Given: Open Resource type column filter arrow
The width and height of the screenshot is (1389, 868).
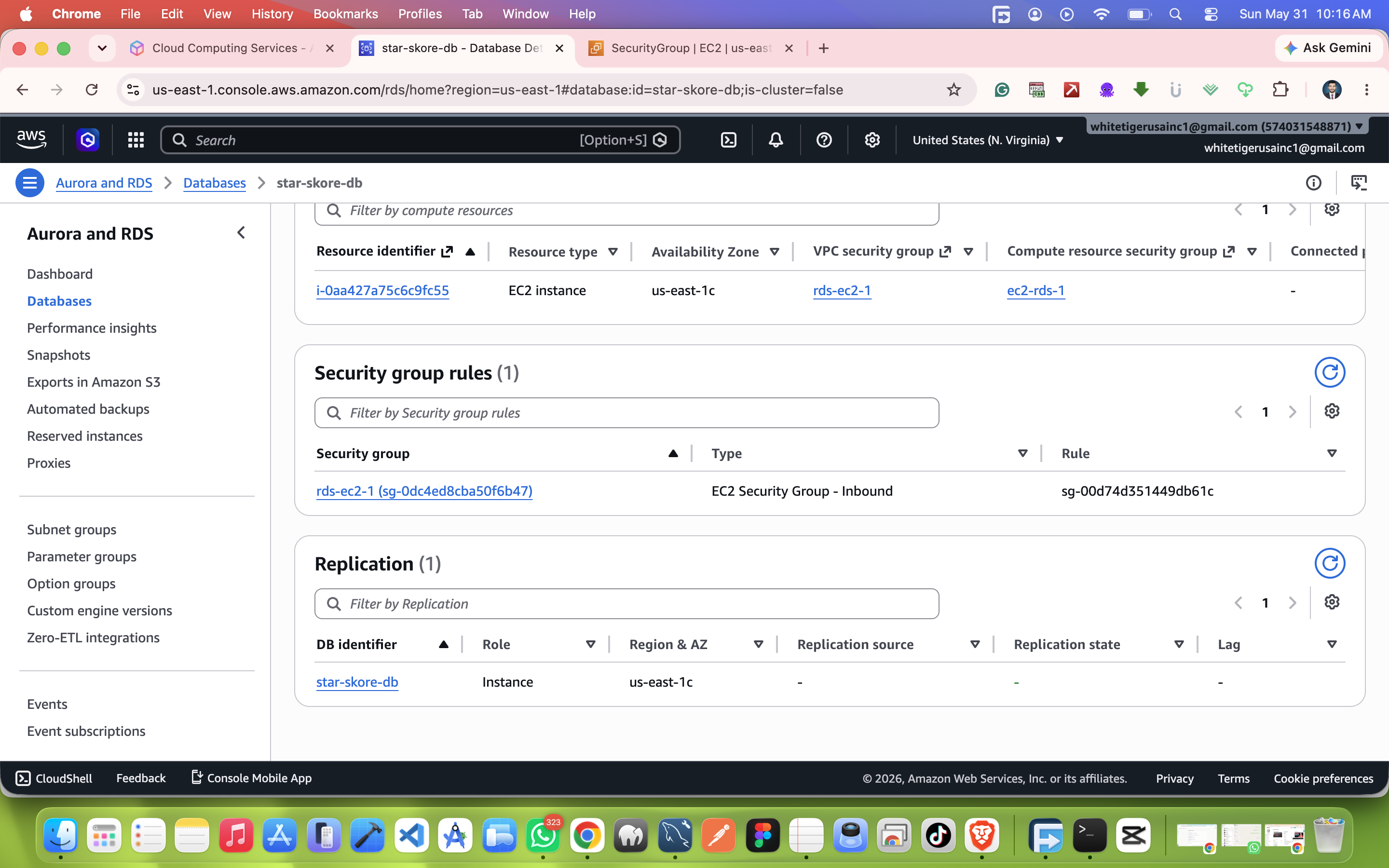Looking at the screenshot, I should (613, 251).
